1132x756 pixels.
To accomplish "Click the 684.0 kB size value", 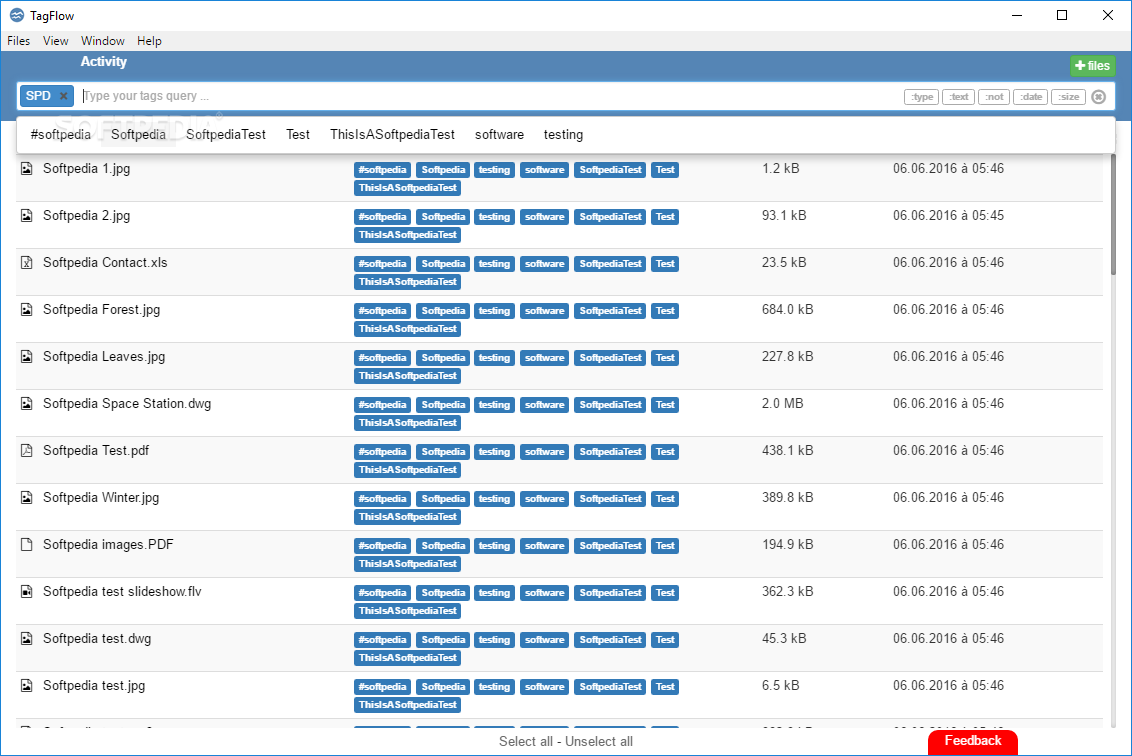I will click(x=788, y=310).
